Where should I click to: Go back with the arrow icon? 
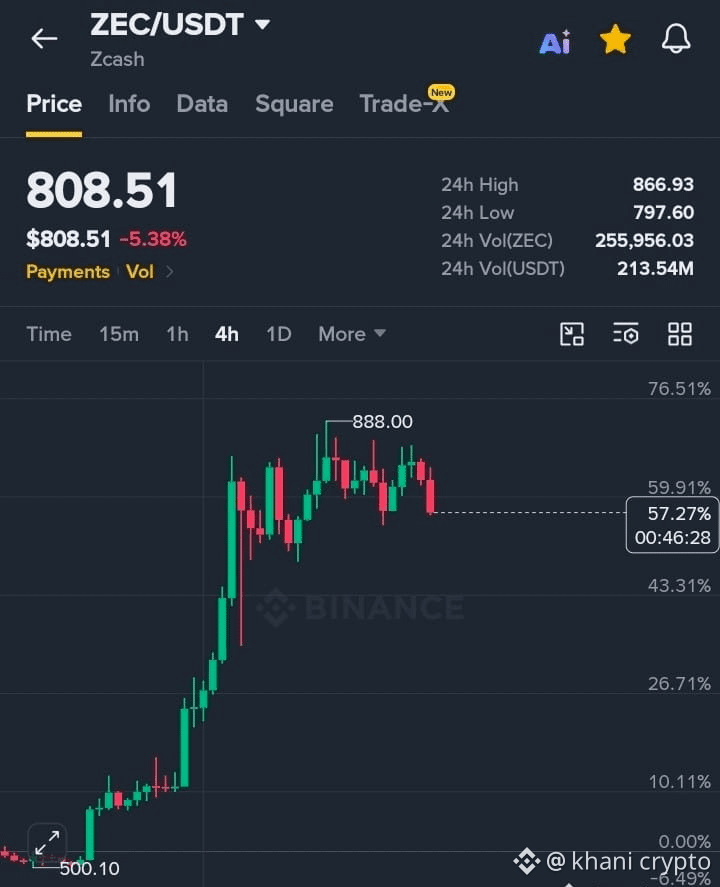(x=44, y=38)
